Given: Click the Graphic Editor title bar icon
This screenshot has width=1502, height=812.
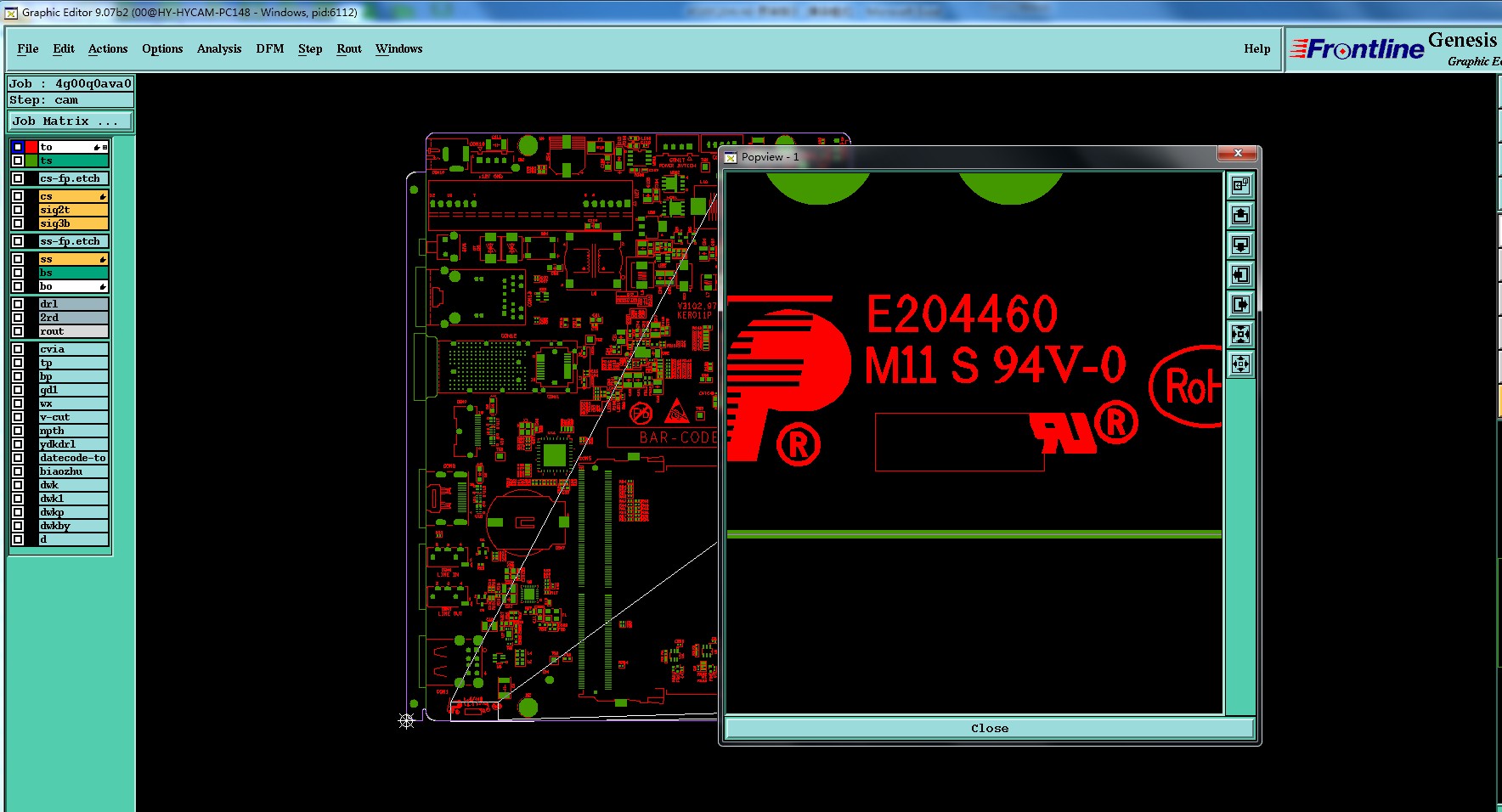Looking at the screenshot, I should click(x=11, y=13).
